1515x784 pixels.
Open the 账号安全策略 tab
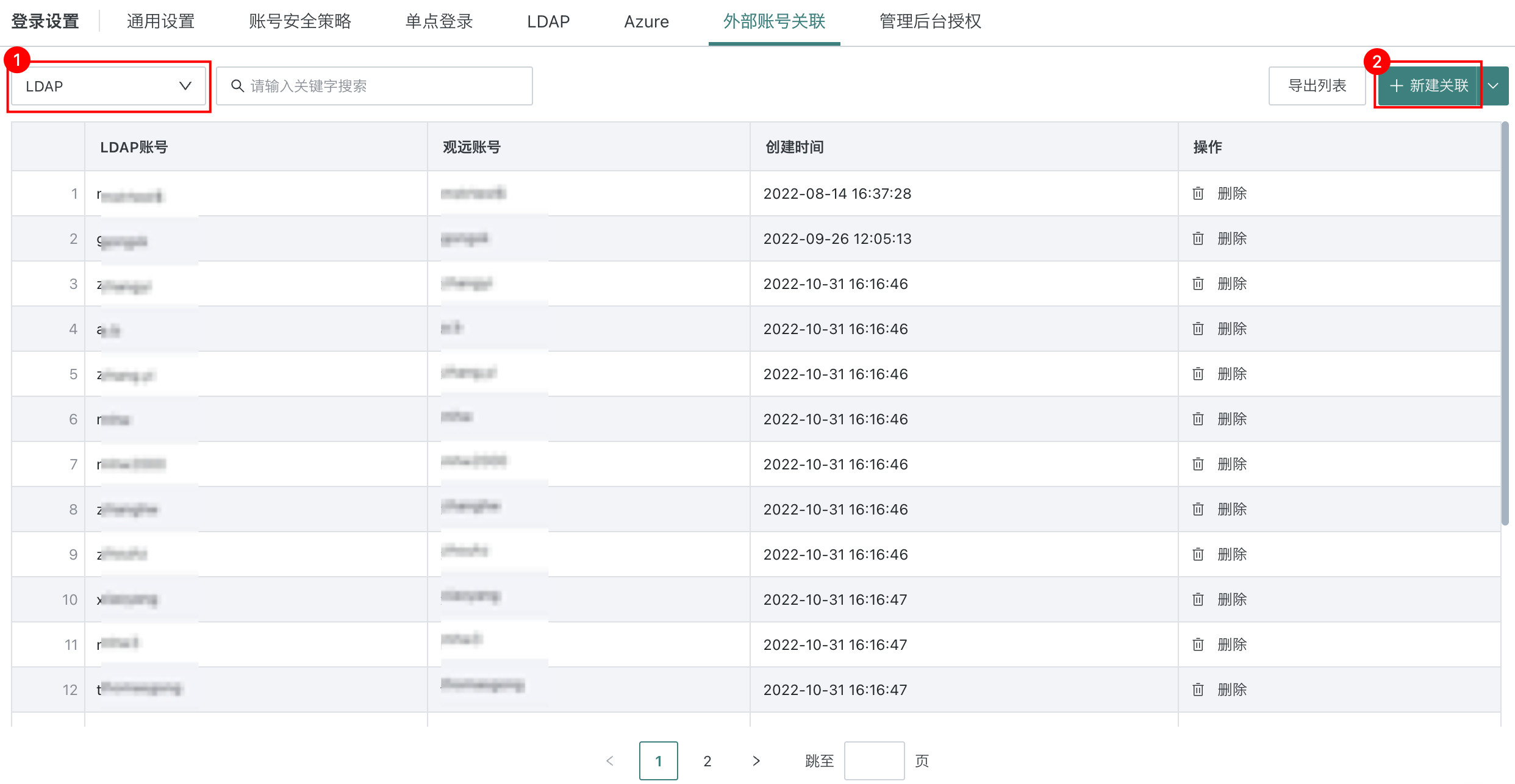tap(300, 22)
